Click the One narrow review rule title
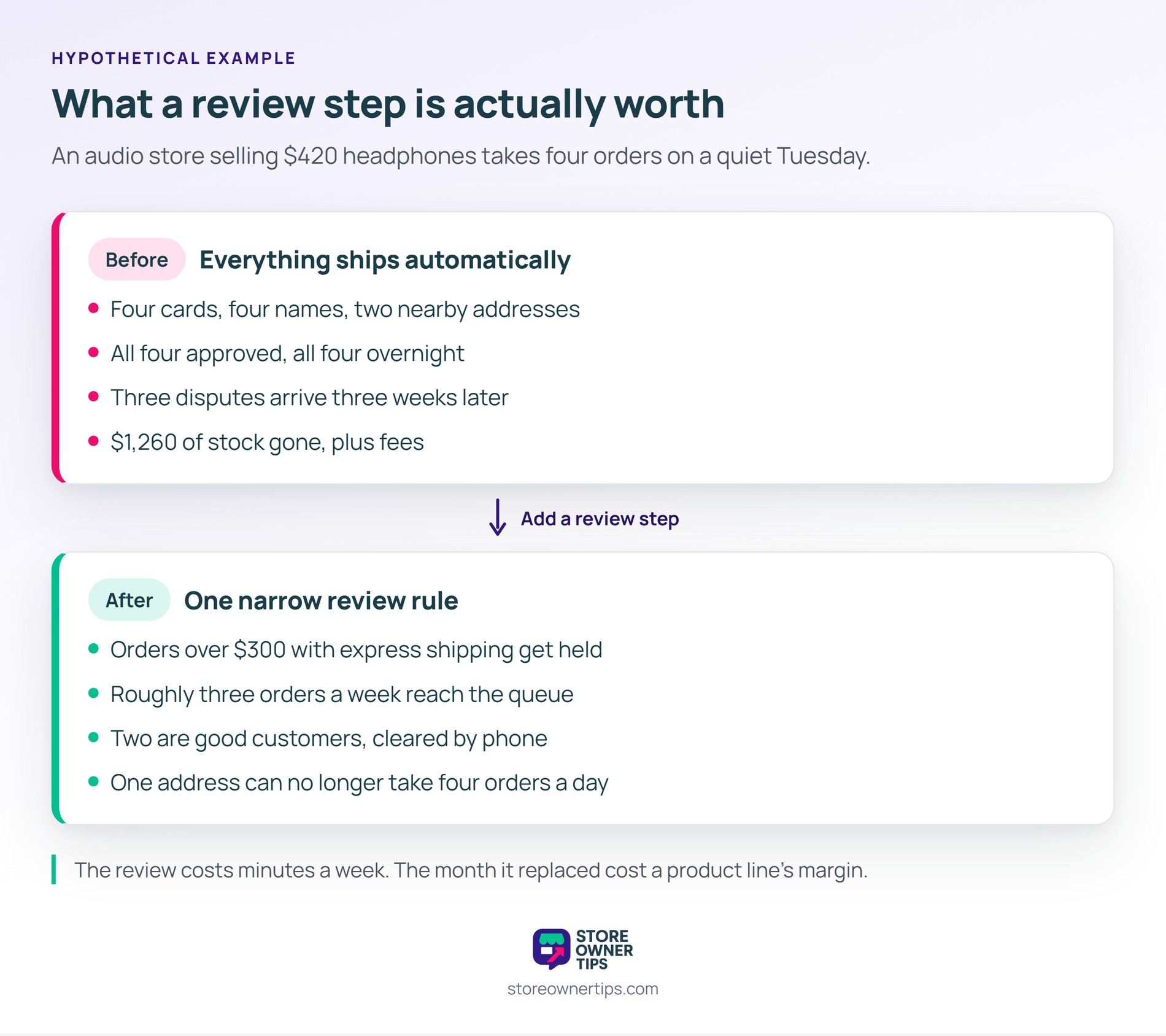The height and width of the screenshot is (1036, 1166). (321, 601)
